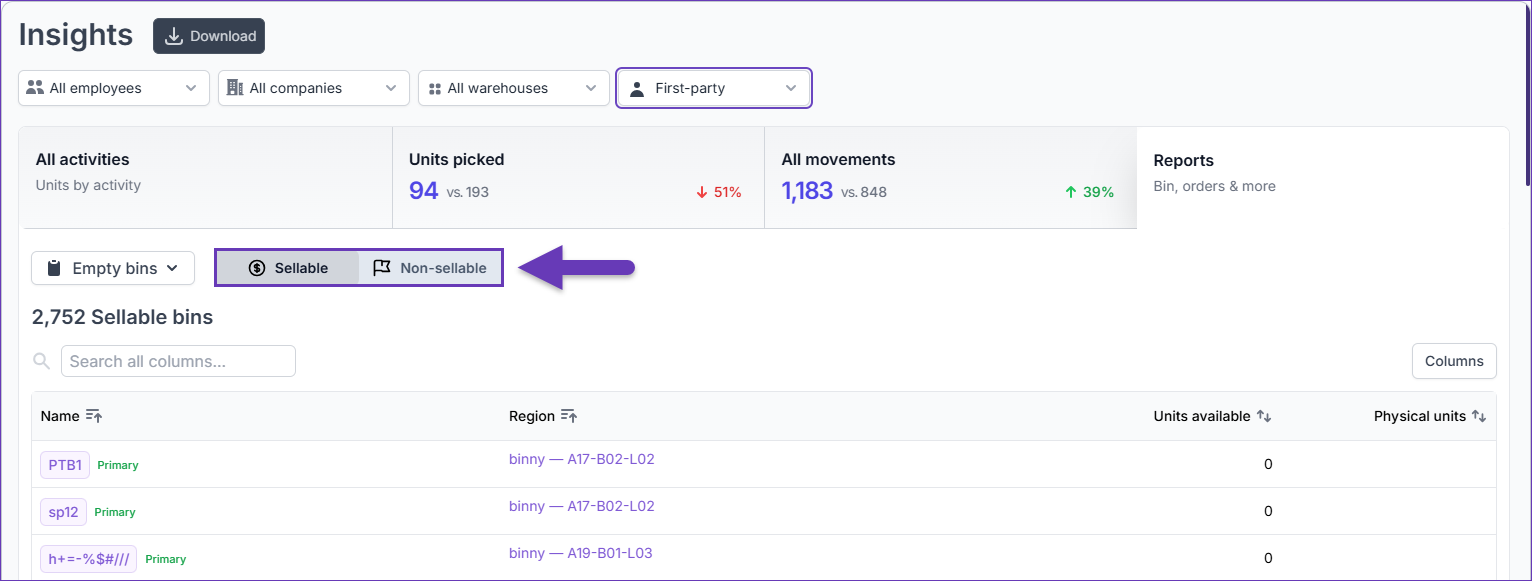Switch to the All activities tab
Viewport: 1532px width, 581px height.
click(x=206, y=177)
